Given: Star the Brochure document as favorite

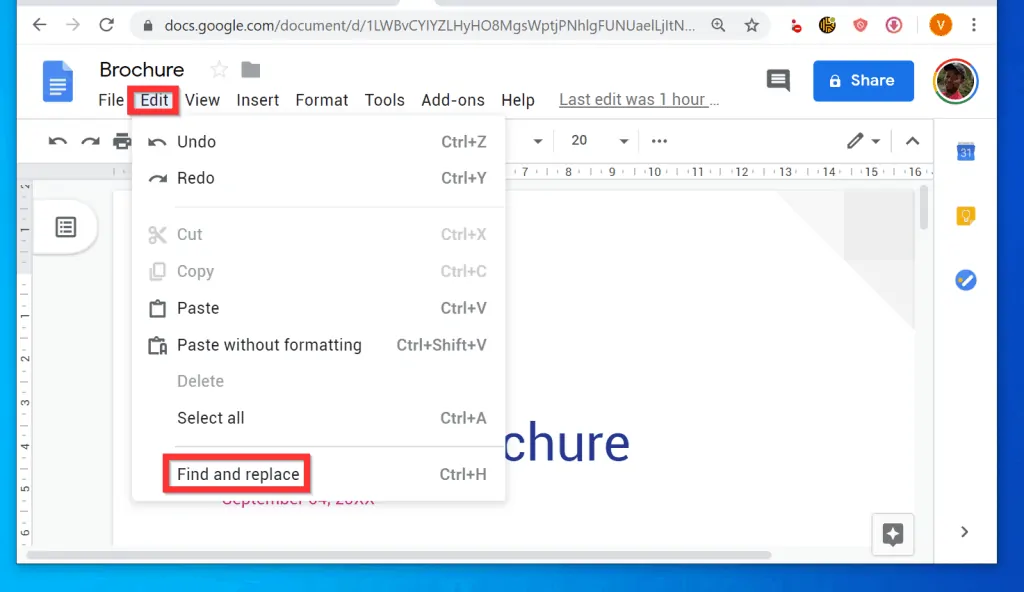Looking at the screenshot, I should pyautogui.click(x=217, y=70).
